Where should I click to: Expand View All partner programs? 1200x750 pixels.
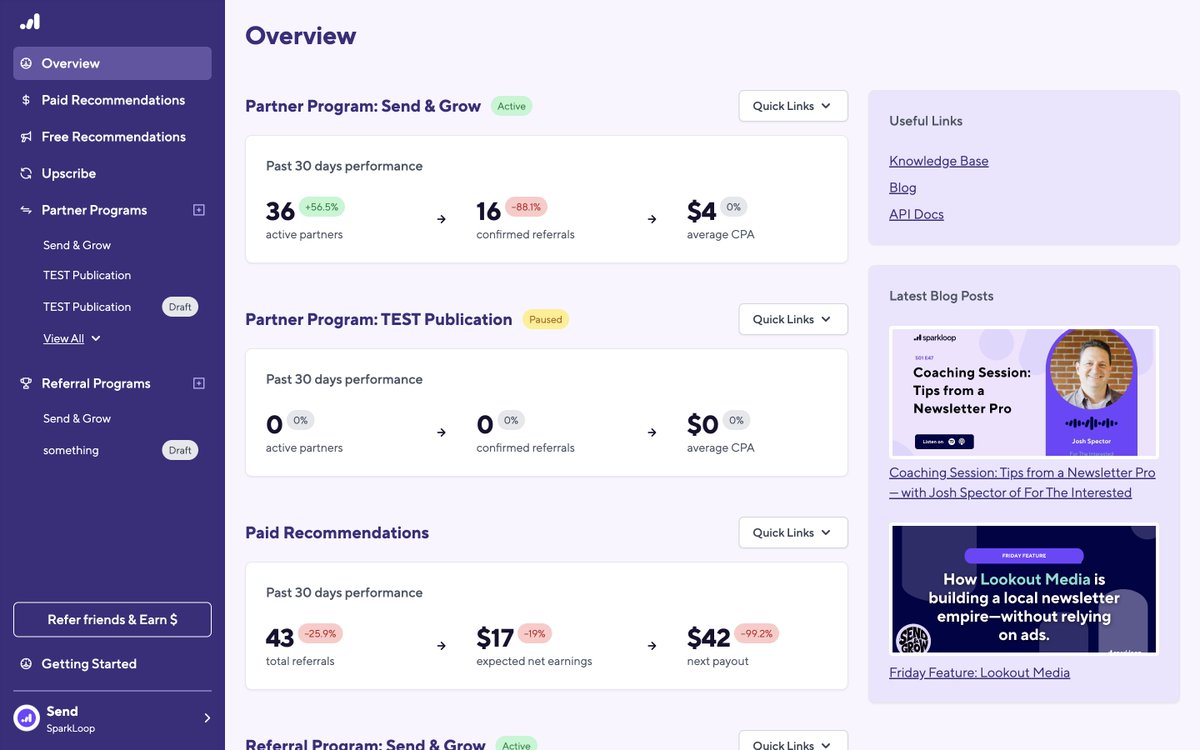[72, 339]
